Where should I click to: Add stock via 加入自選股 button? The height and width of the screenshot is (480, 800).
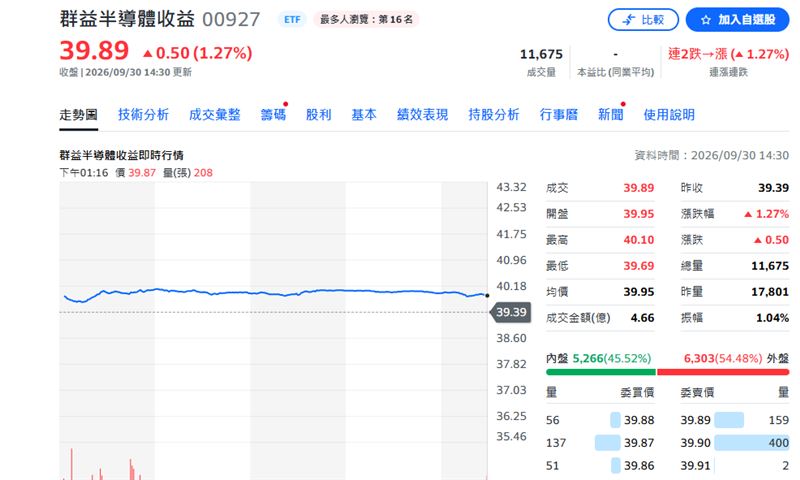(x=737, y=20)
